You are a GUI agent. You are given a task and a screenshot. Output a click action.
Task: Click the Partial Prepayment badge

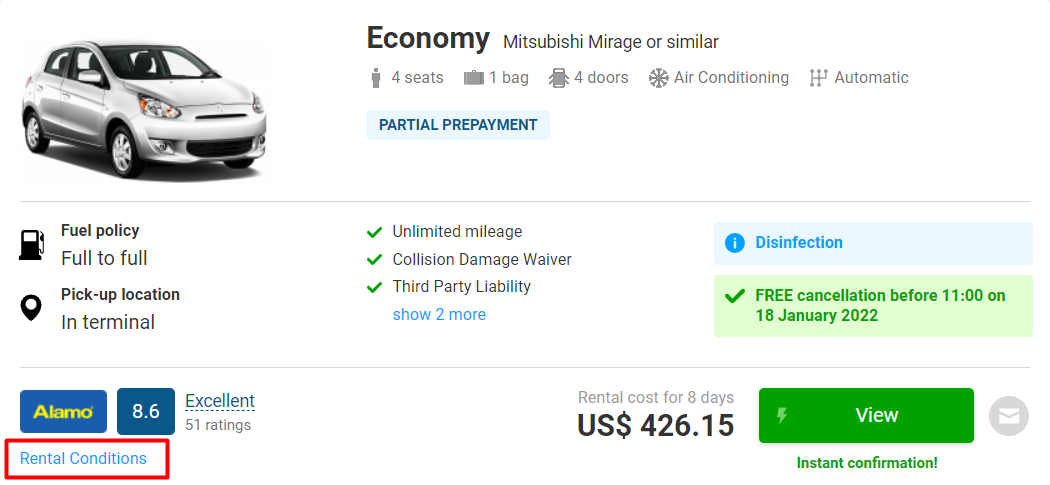(x=458, y=125)
